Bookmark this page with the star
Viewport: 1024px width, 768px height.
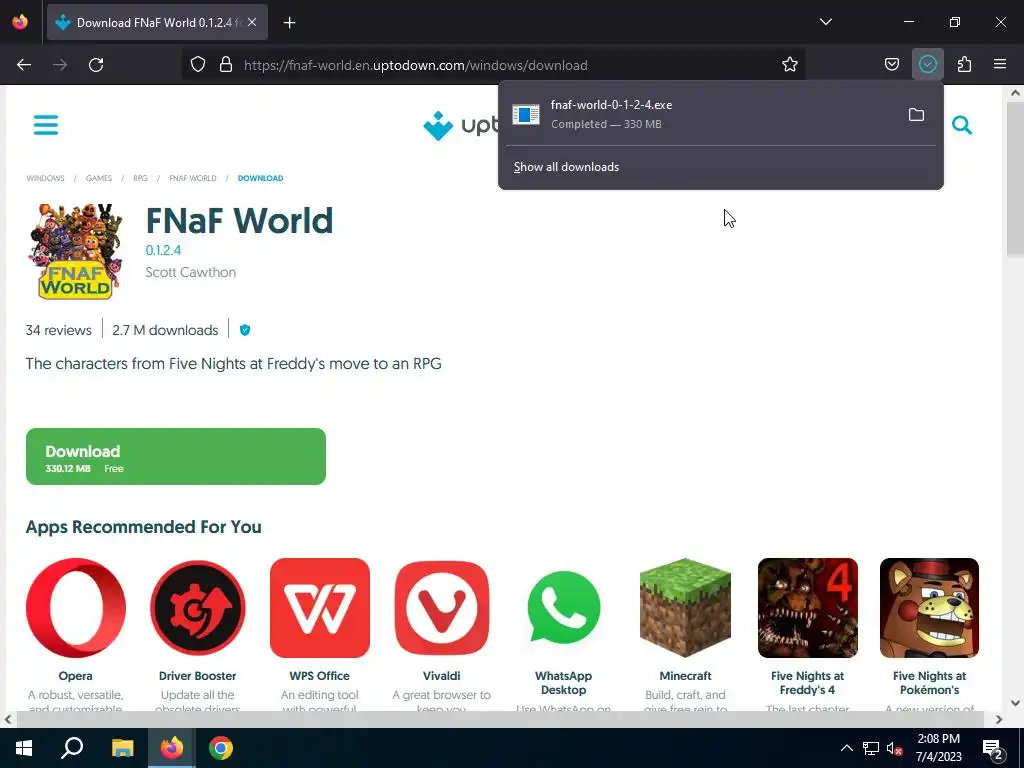[790, 64]
